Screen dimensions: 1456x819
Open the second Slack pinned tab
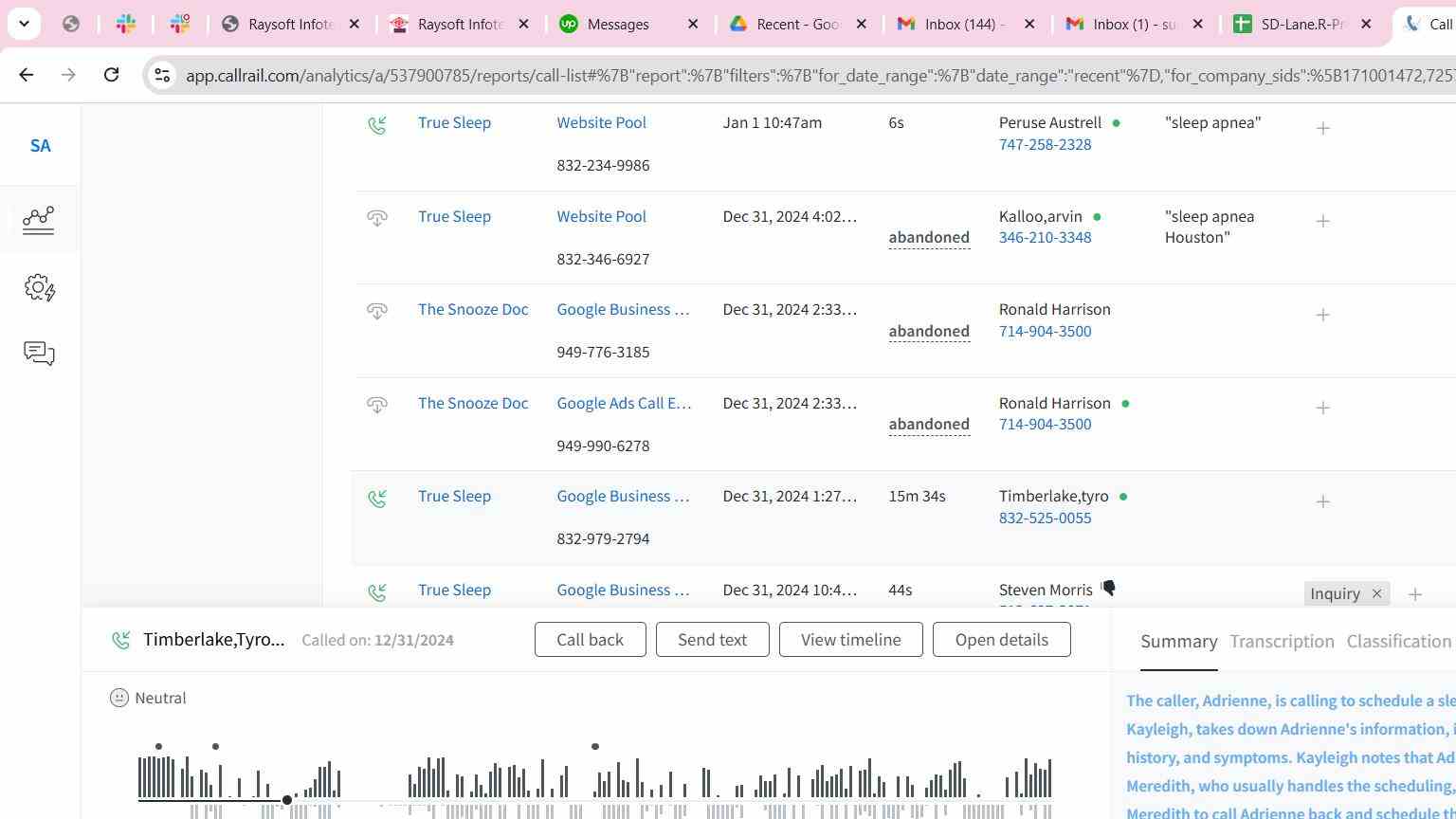180,25
